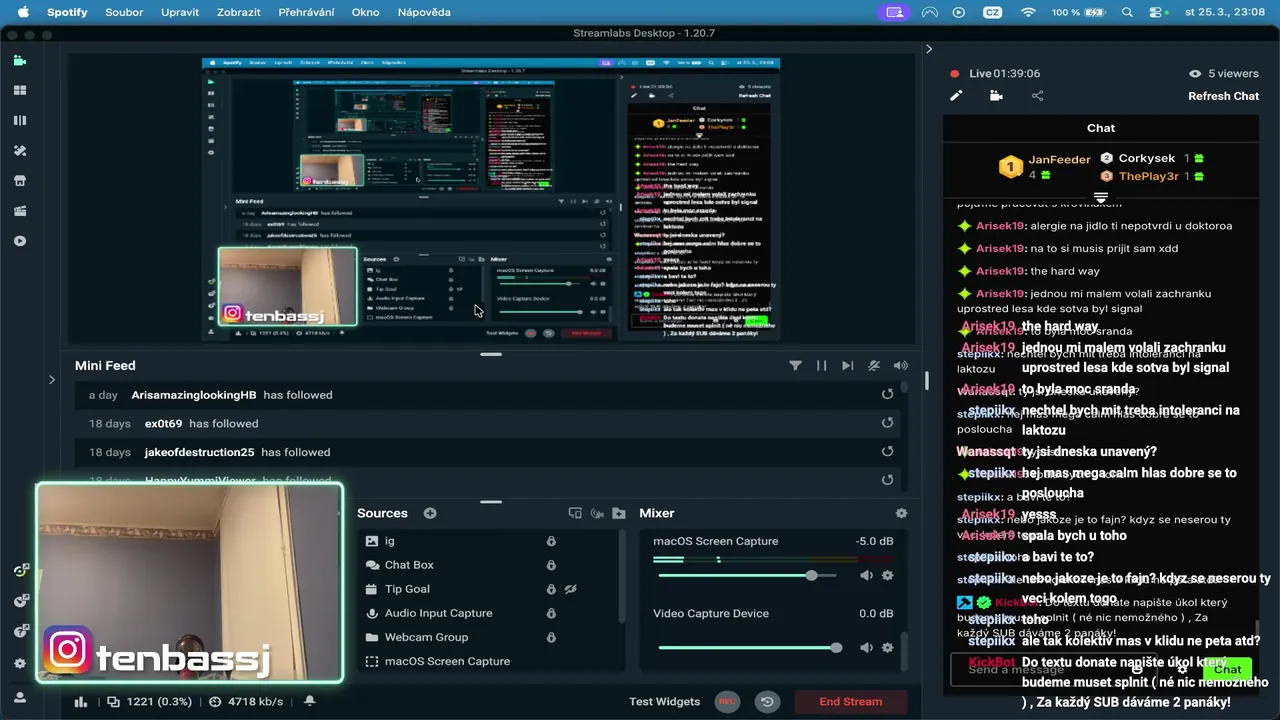This screenshot has height=720, width=1280.
Task: Open Mixer settings gear
Action: tap(901, 513)
